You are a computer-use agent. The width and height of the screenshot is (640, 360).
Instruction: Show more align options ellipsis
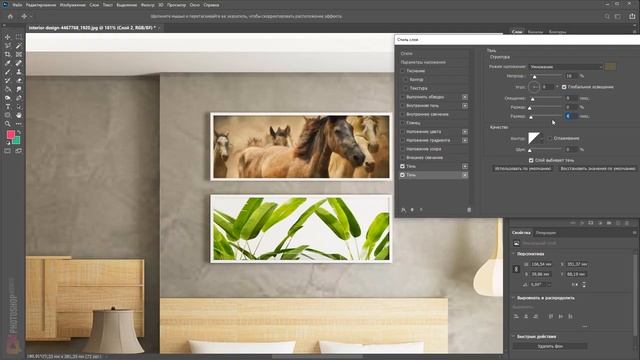point(585,327)
